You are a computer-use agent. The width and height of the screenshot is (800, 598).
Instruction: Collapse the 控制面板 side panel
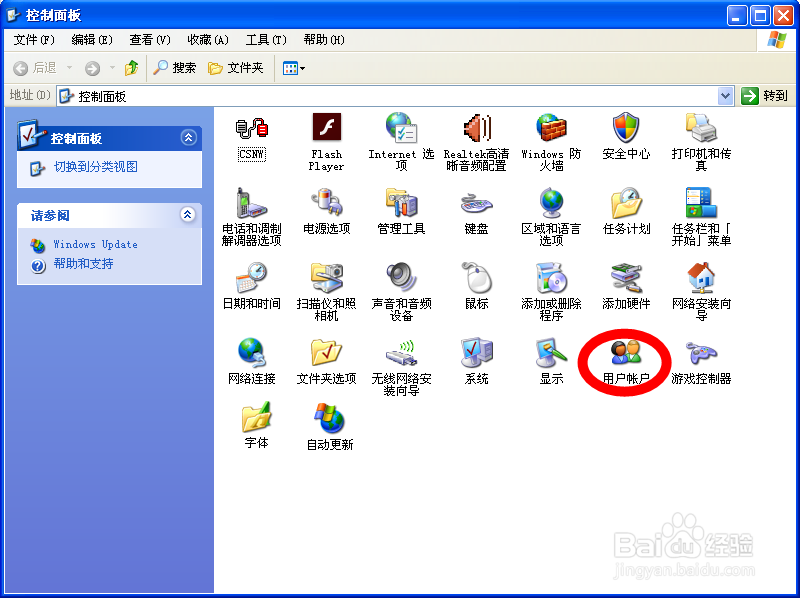click(189, 138)
